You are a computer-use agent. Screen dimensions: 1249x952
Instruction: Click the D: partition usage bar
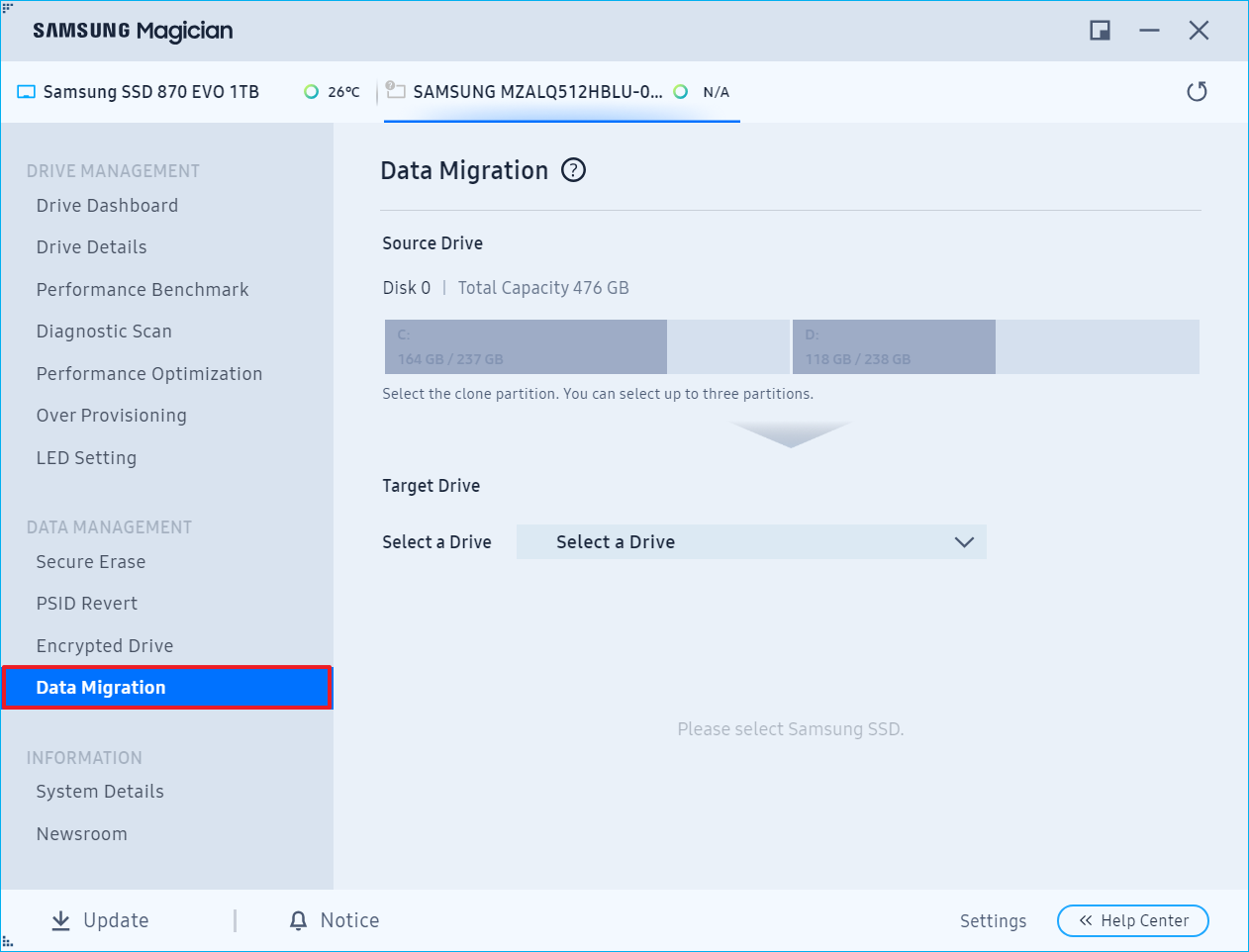pyautogui.click(x=894, y=346)
